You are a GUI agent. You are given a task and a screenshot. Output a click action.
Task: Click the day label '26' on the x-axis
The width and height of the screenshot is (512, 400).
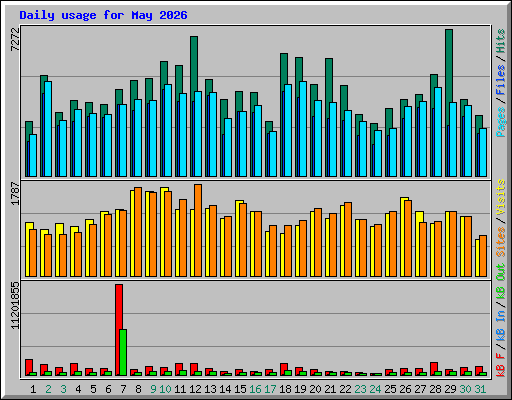[405, 389]
